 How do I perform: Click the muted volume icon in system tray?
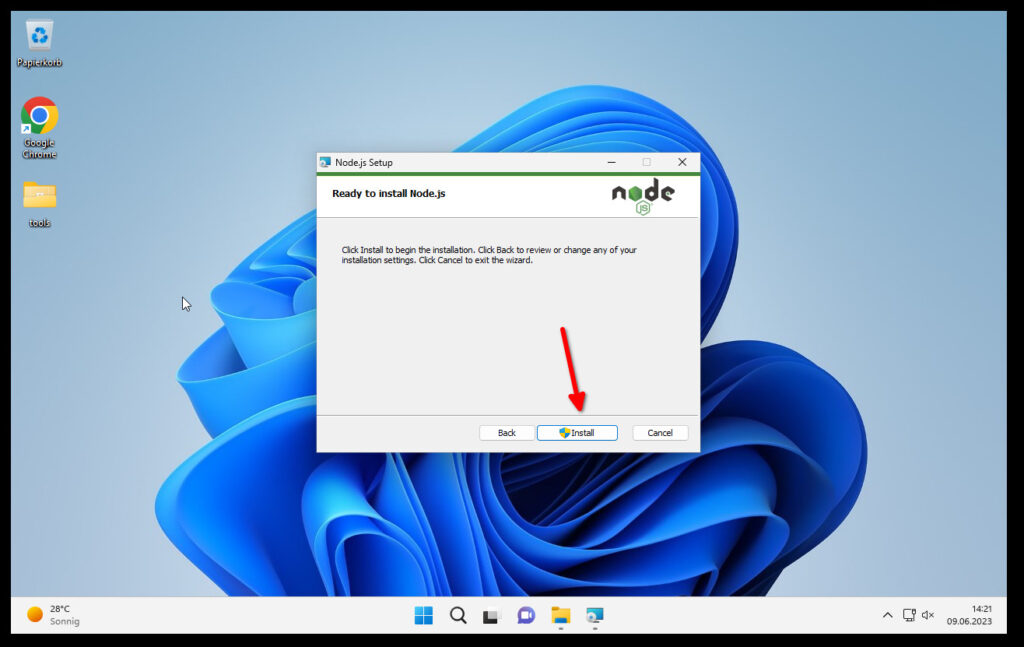pos(928,615)
